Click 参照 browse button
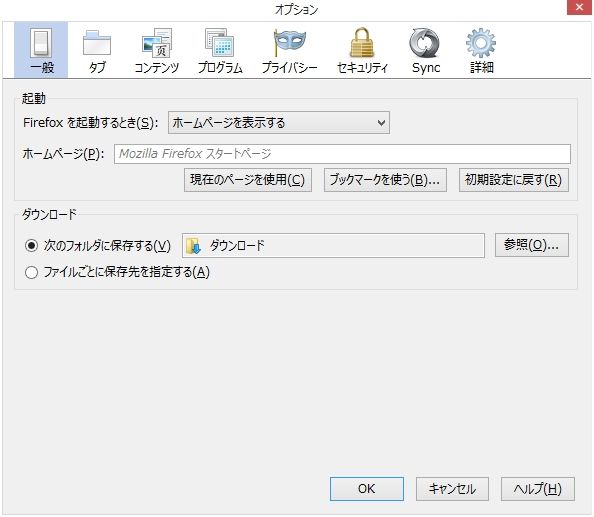Viewport: 594px width, 517px height. (x=532, y=245)
